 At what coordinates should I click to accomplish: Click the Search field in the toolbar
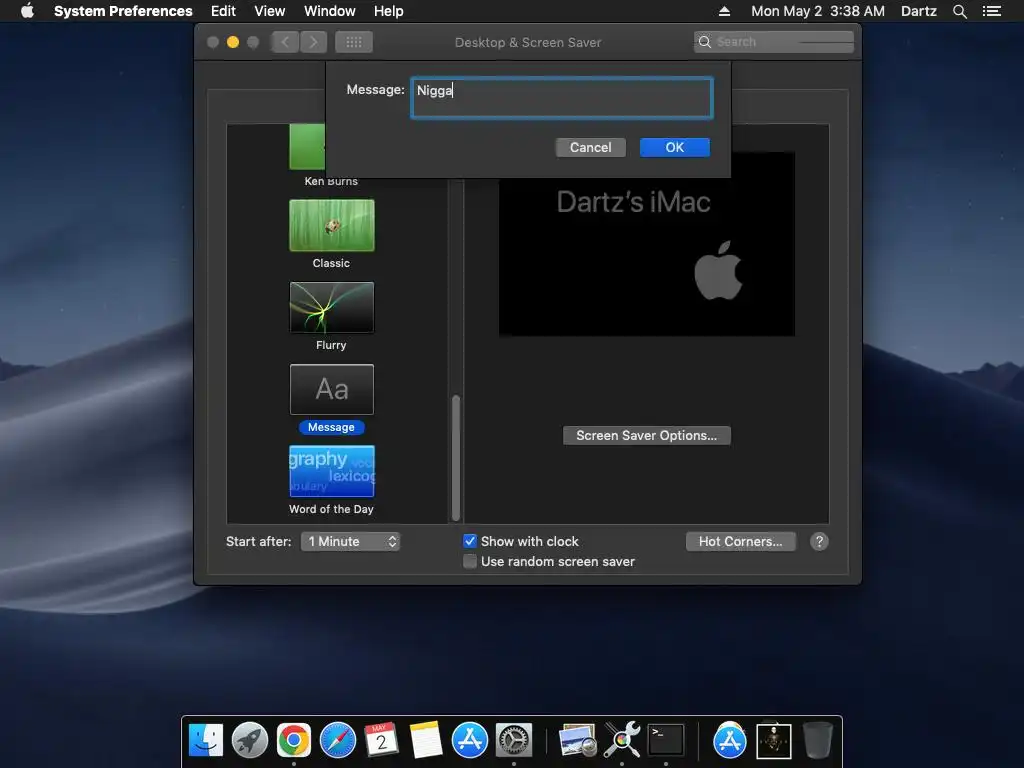pos(774,42)
